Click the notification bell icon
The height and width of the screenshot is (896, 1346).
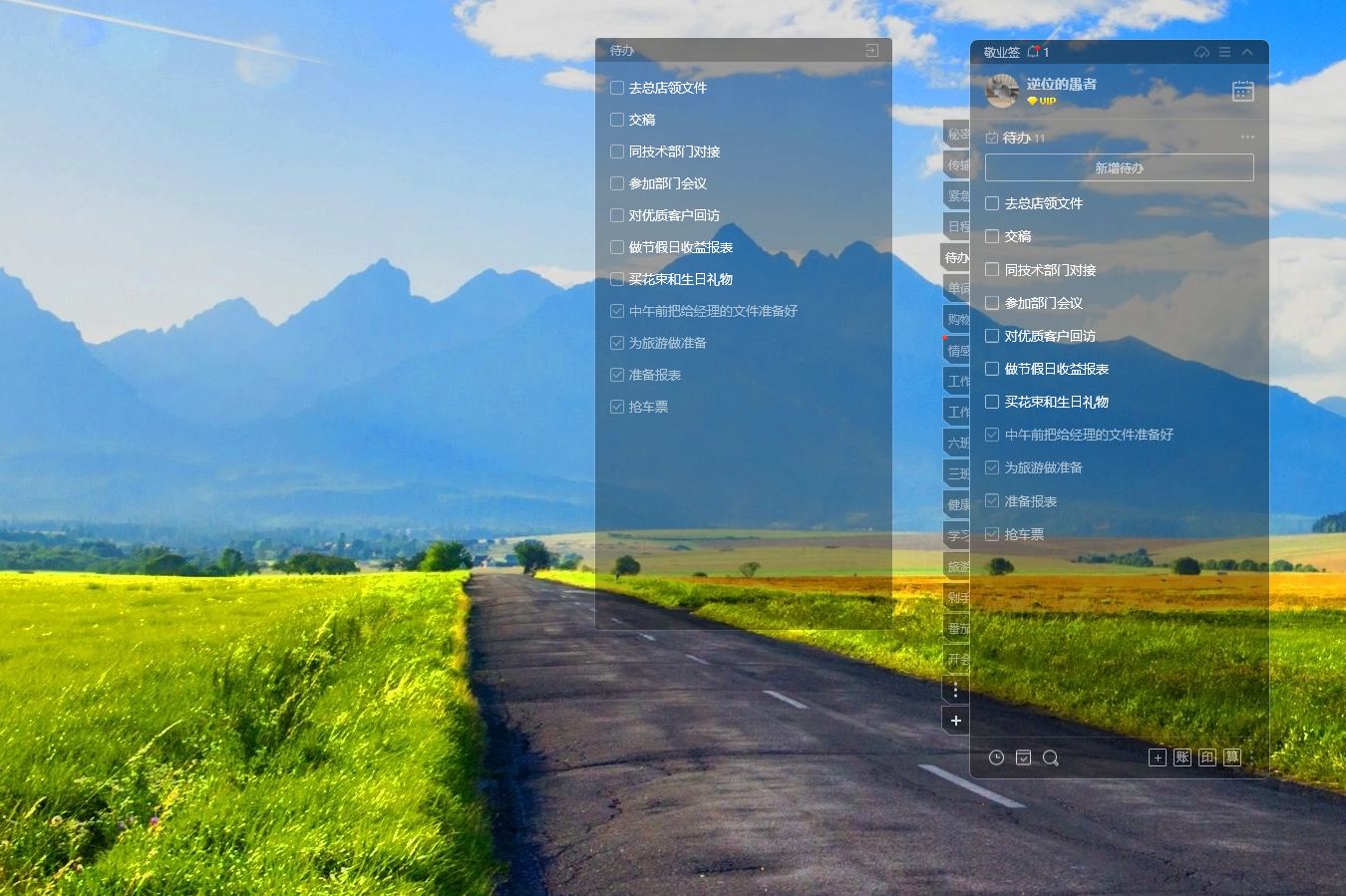[x=1034, y=52]
